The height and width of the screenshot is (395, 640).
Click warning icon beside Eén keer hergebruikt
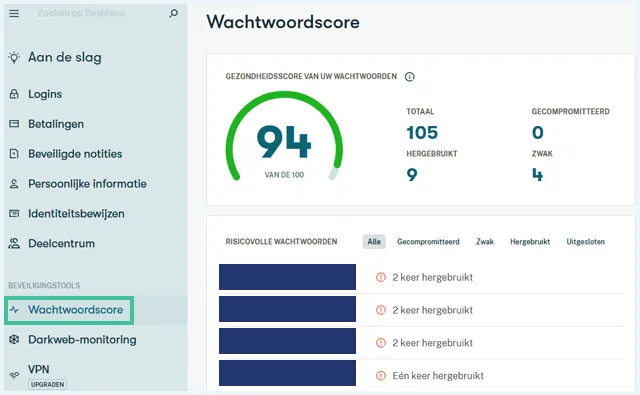tap(381, 375)
